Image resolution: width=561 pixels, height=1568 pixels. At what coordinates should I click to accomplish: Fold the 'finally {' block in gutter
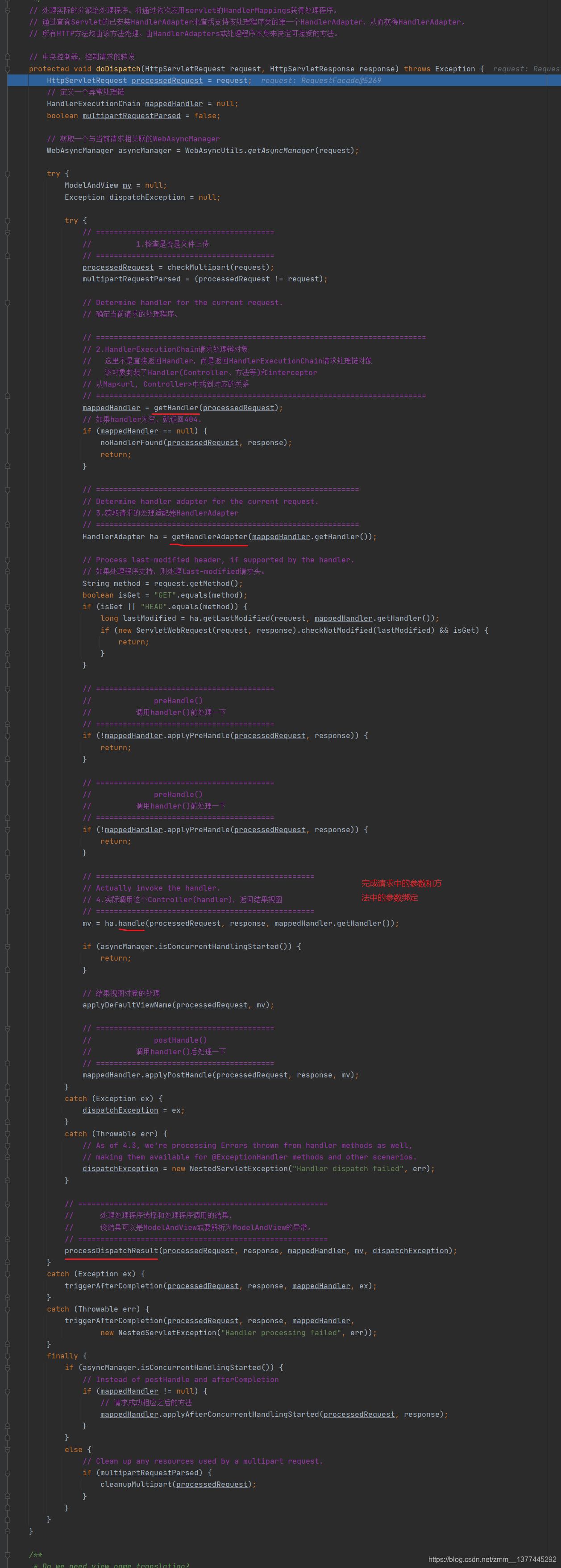[7, 1356]
